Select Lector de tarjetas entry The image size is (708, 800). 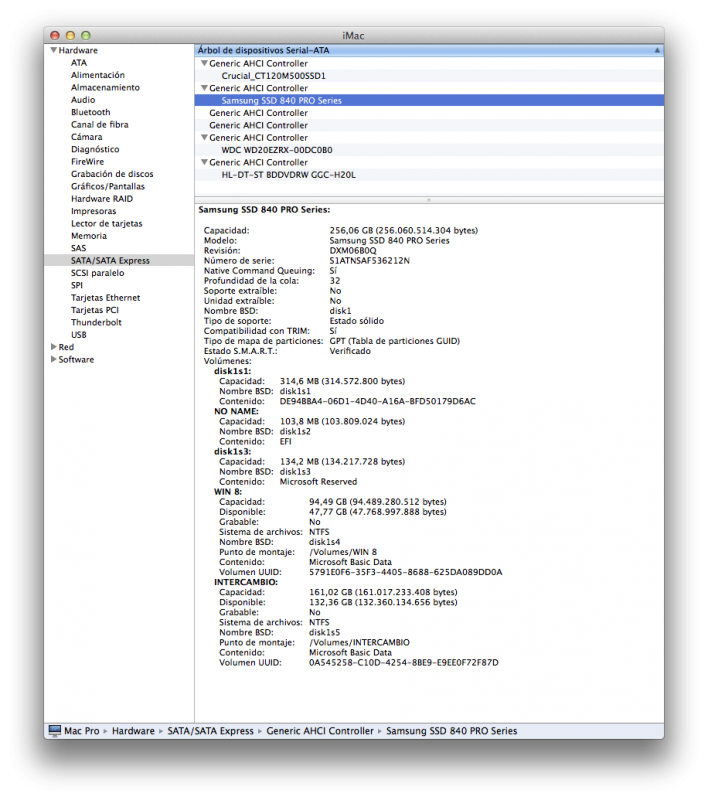point(107,223)
